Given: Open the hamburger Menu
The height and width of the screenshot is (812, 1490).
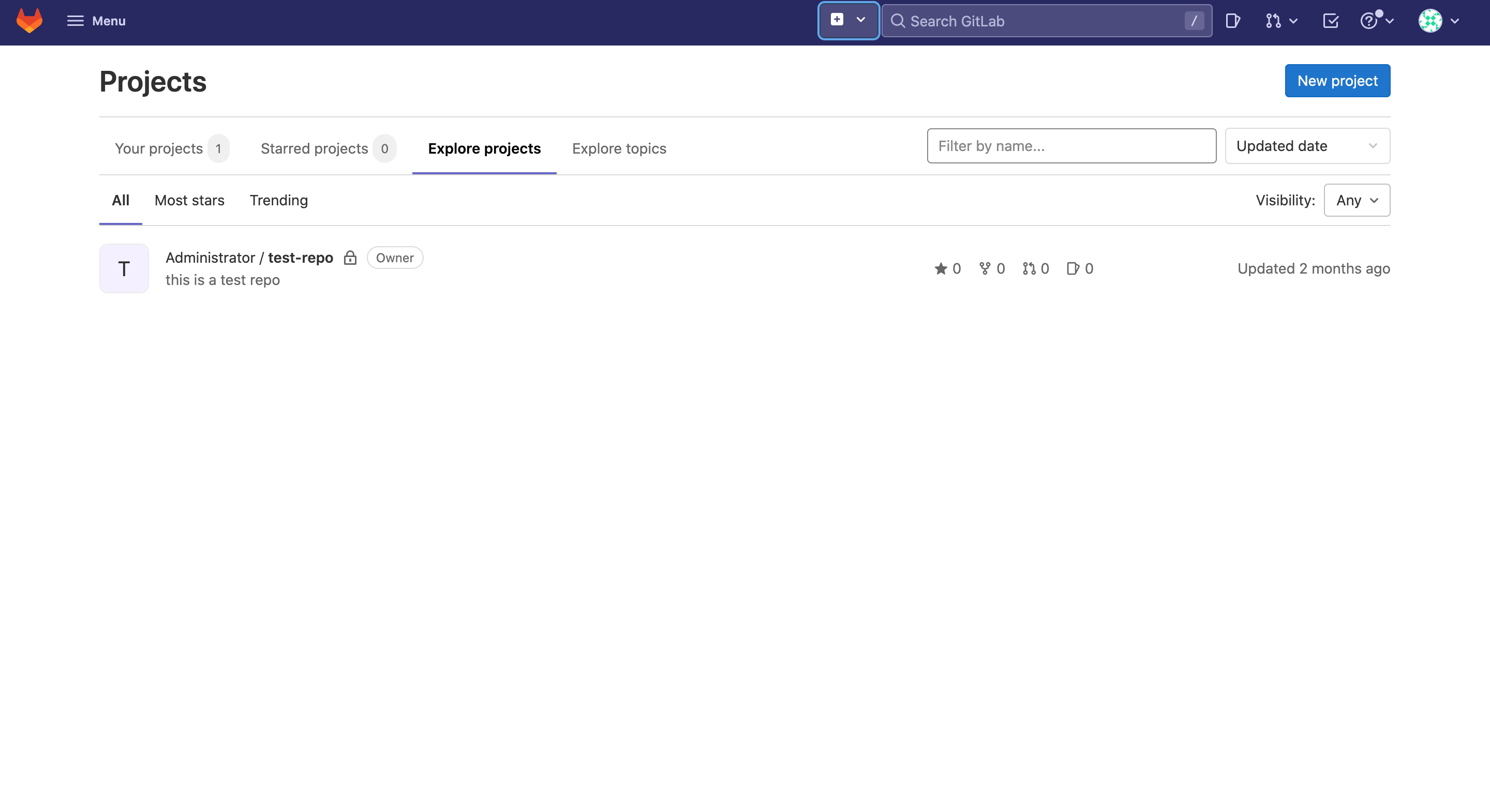Looking at the screenshot, I should 96,21.
